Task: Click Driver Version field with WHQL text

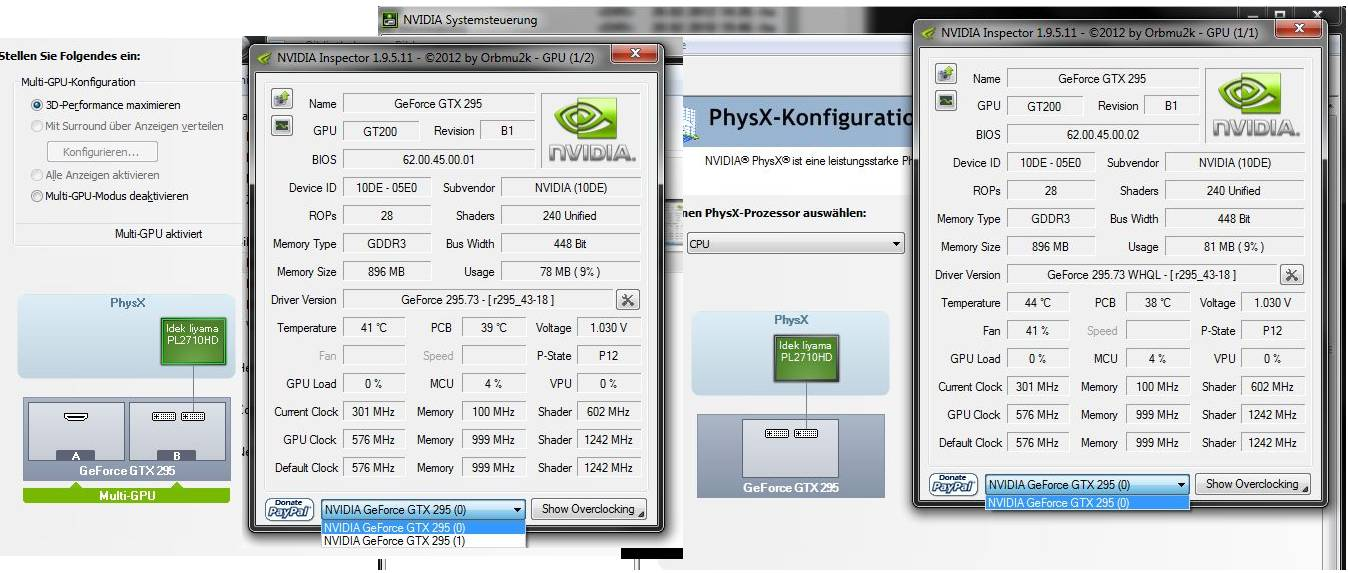Action: [x=1141, y=275]
